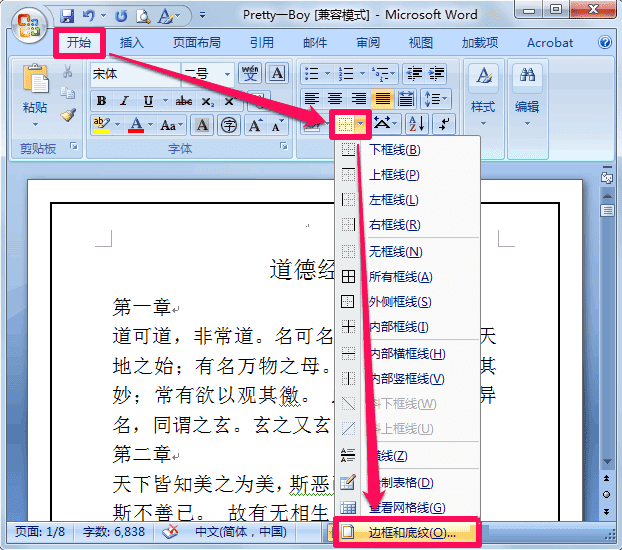Cut selection with scissors icon
This screenshot has height=550, width=622.
click(x=67, y=71)
